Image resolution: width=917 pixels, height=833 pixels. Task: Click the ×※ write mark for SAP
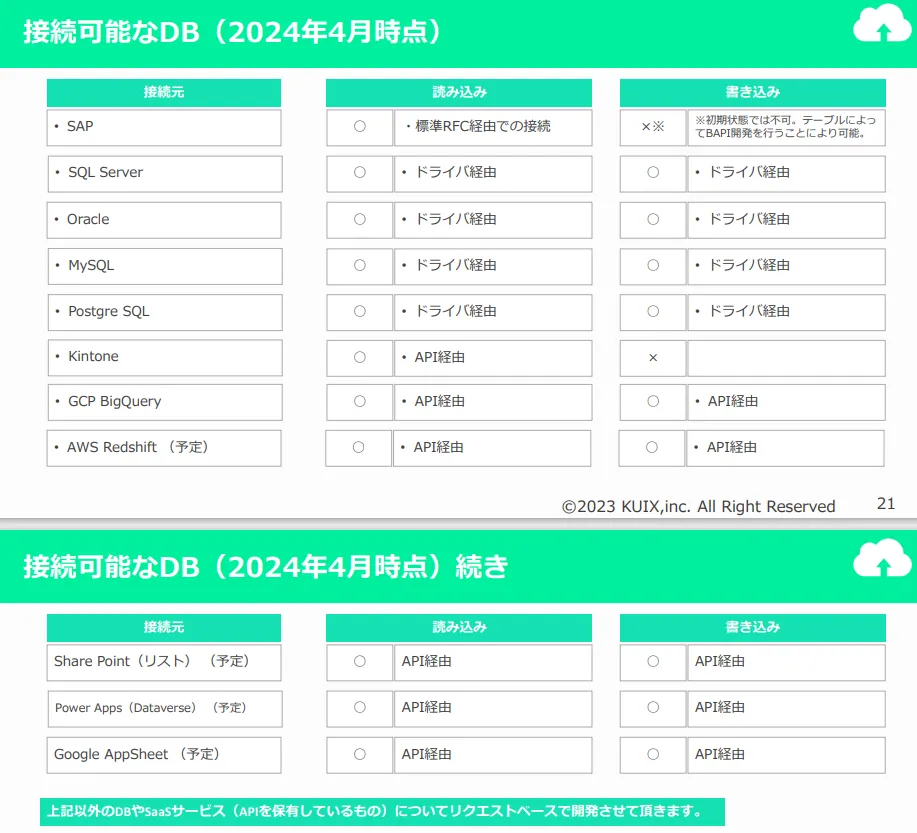point(653,127)
